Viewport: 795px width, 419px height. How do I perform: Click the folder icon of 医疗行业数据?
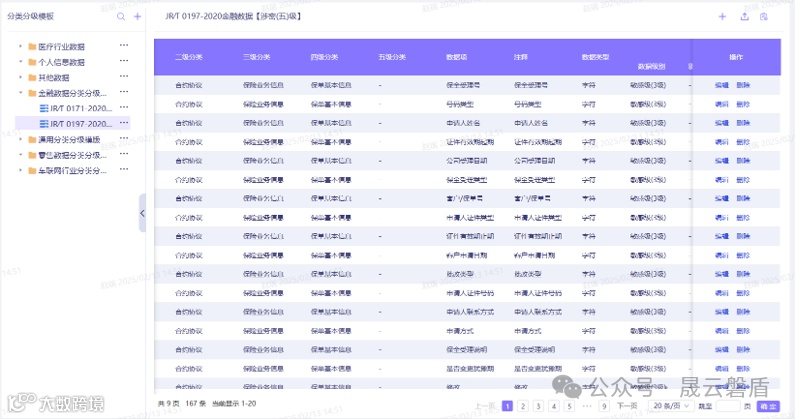click(x=32, y=47)
